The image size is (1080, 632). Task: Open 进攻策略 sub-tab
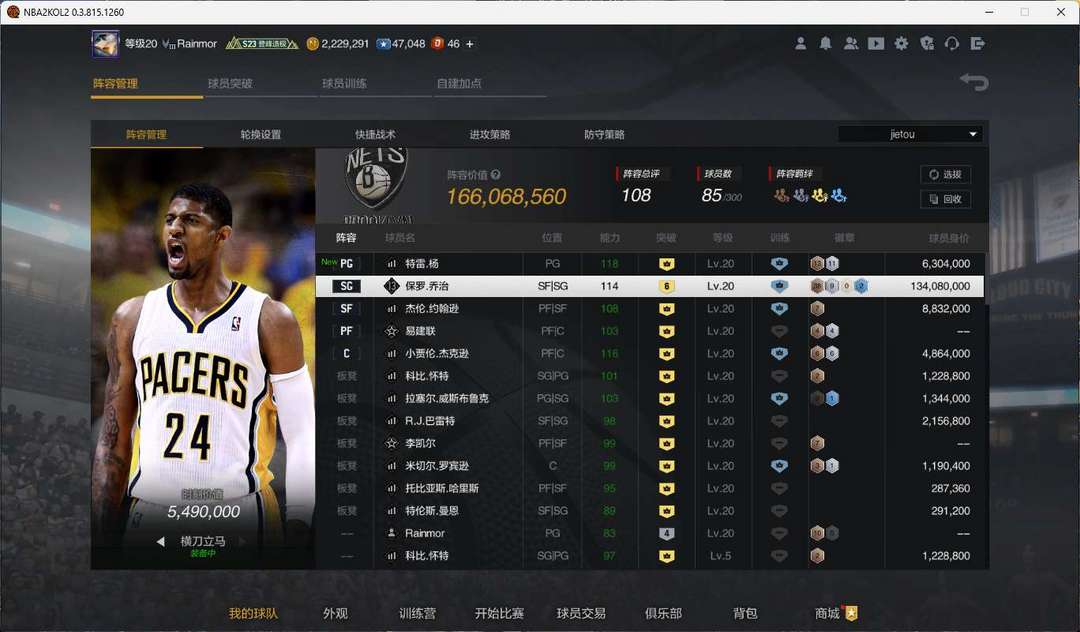click(x=490, y=134)
